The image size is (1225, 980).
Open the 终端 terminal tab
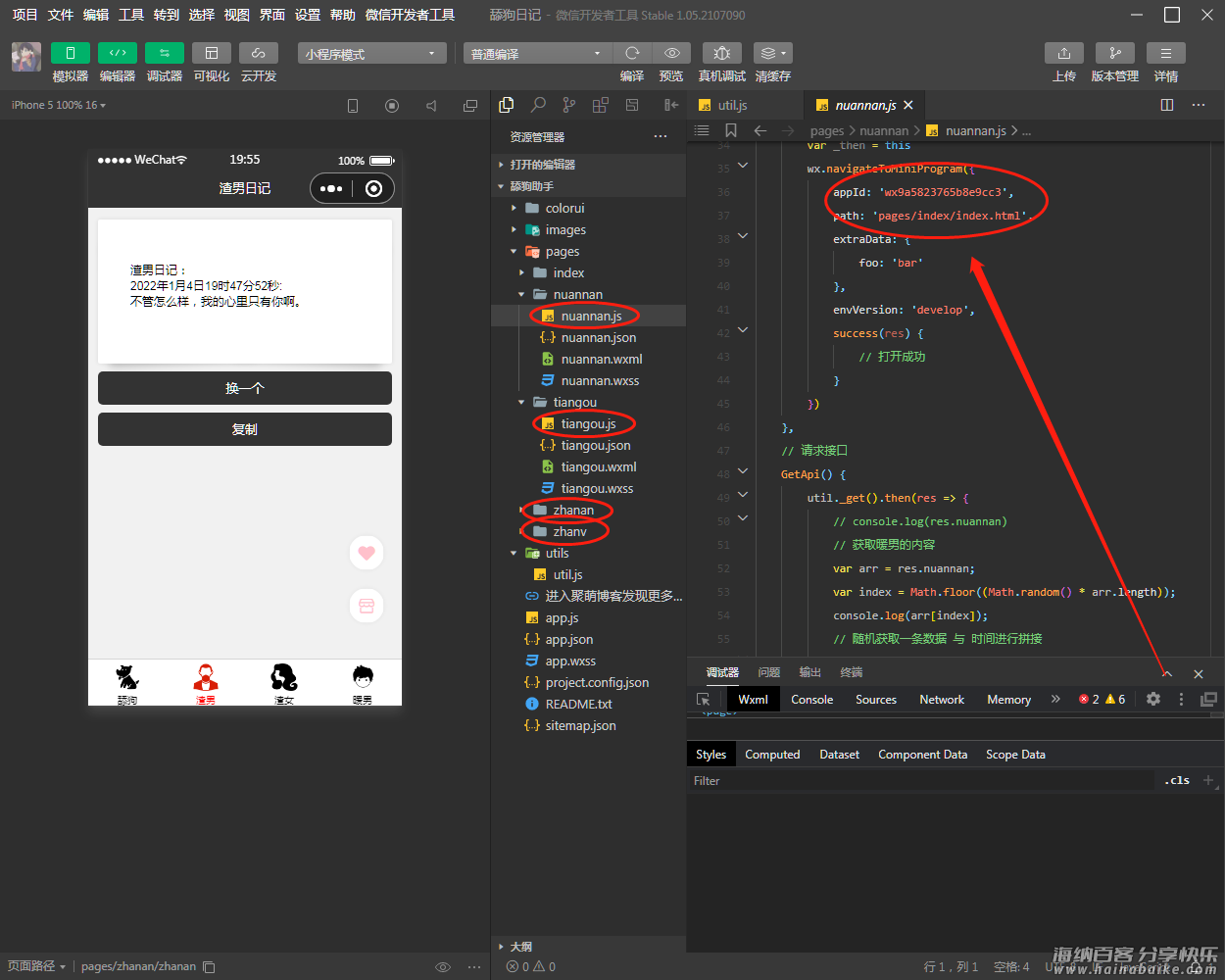pyautogui.click(x=852, y=672)
